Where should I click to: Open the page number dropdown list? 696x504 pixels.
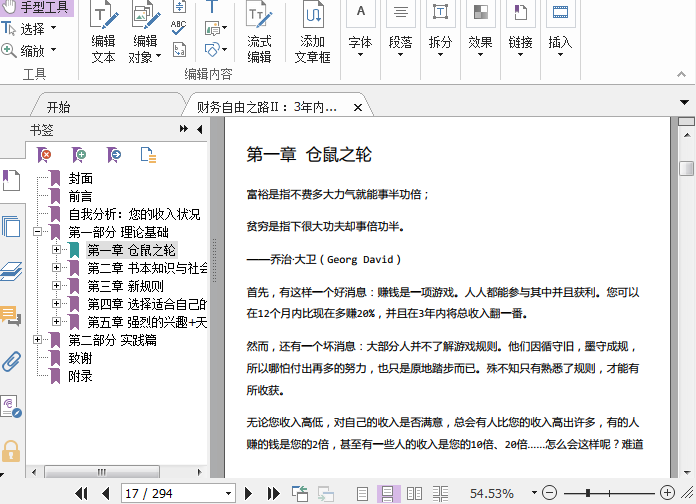tap(227, 493)
